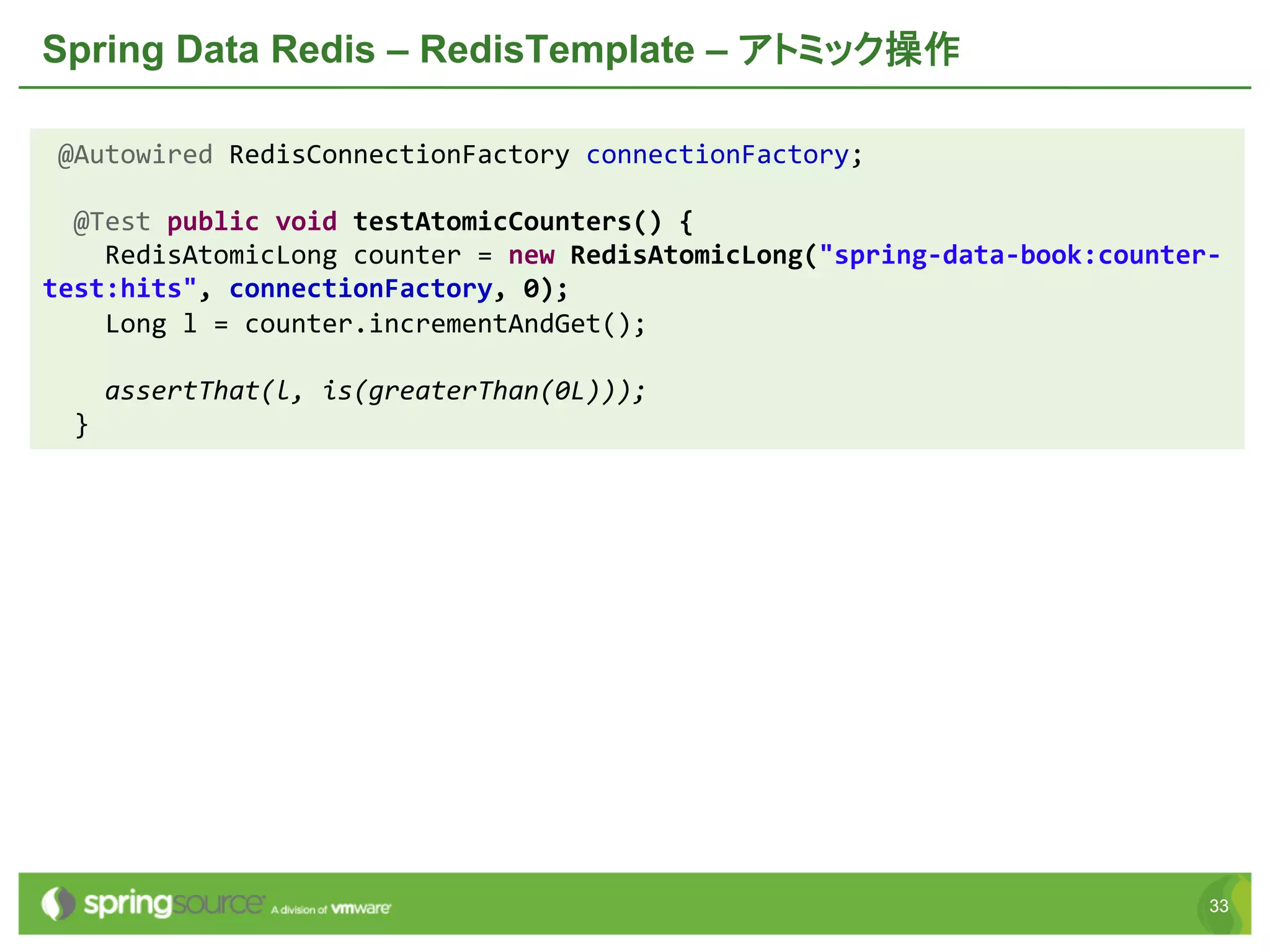This screenshot has height=952, width=1270.
Task: Click 'connectionFactory' argument in the constructor
Action: click(360, 289)
